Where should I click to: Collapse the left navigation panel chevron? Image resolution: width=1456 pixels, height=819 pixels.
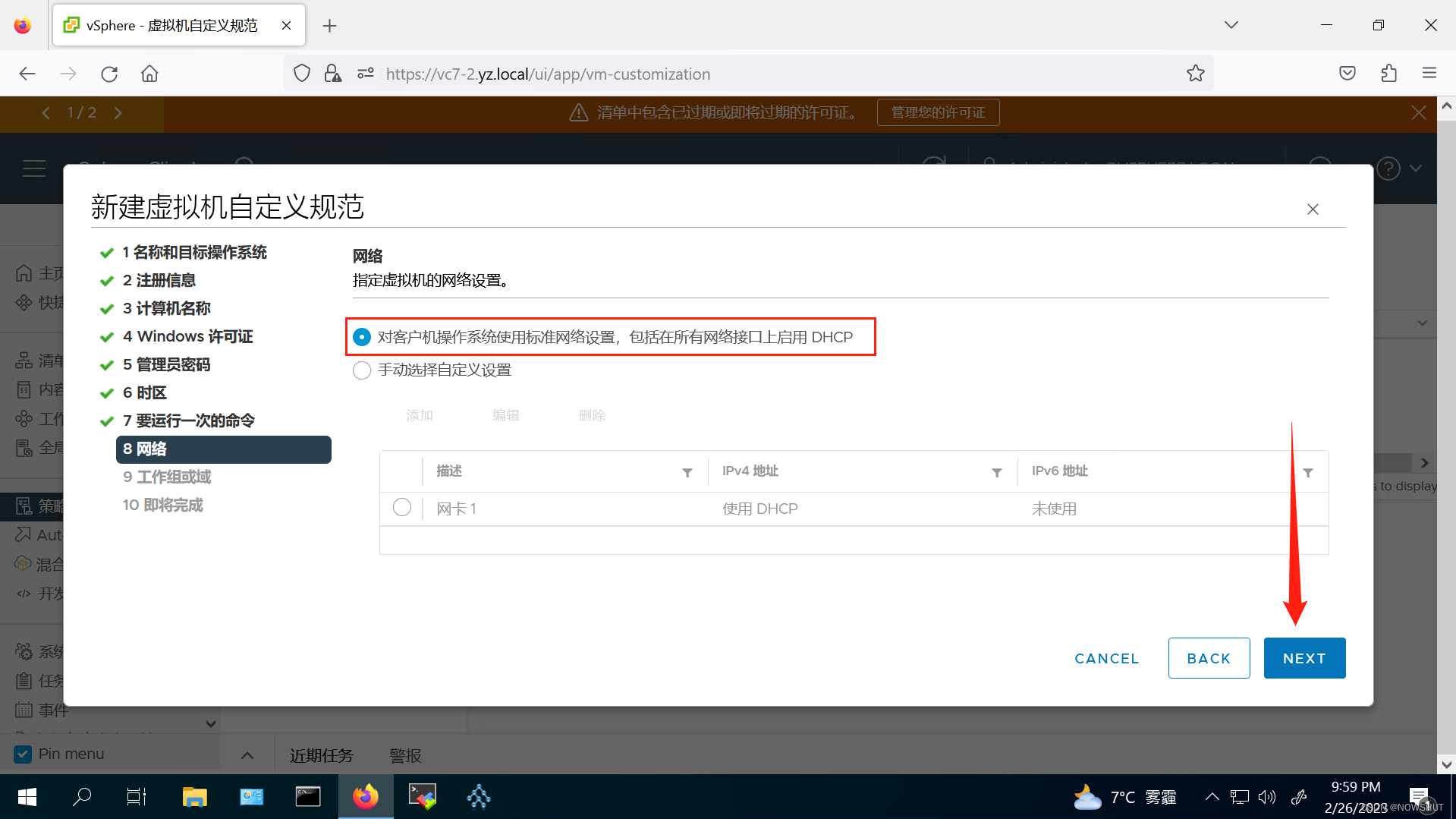pos(210,723)
